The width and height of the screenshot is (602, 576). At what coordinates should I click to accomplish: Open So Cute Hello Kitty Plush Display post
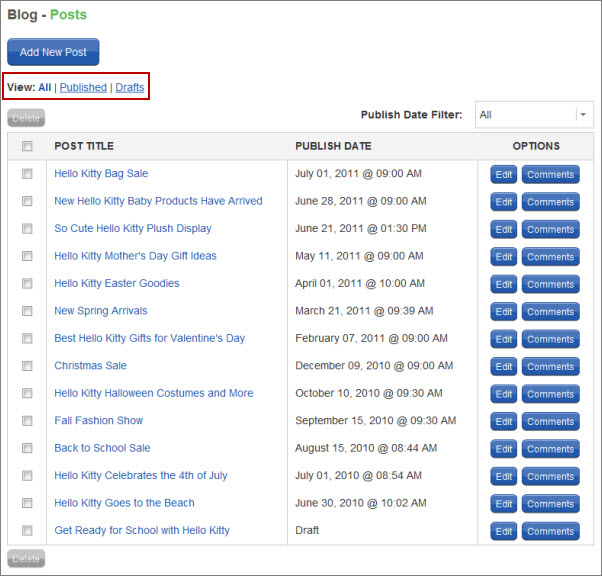click(133, 228)
